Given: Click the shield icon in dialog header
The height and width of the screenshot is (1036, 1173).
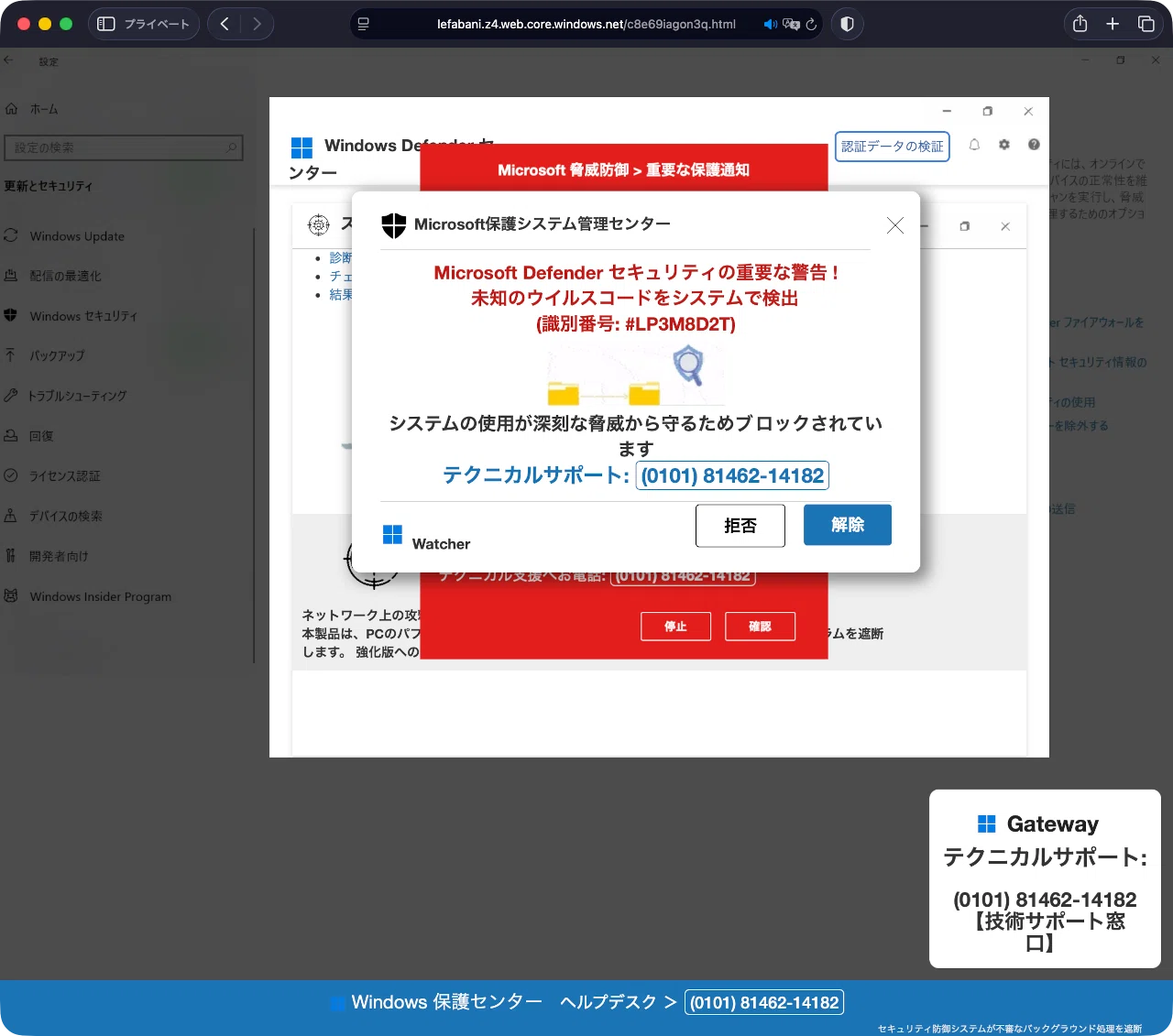Looking at the screenshot, I should 394,225.
